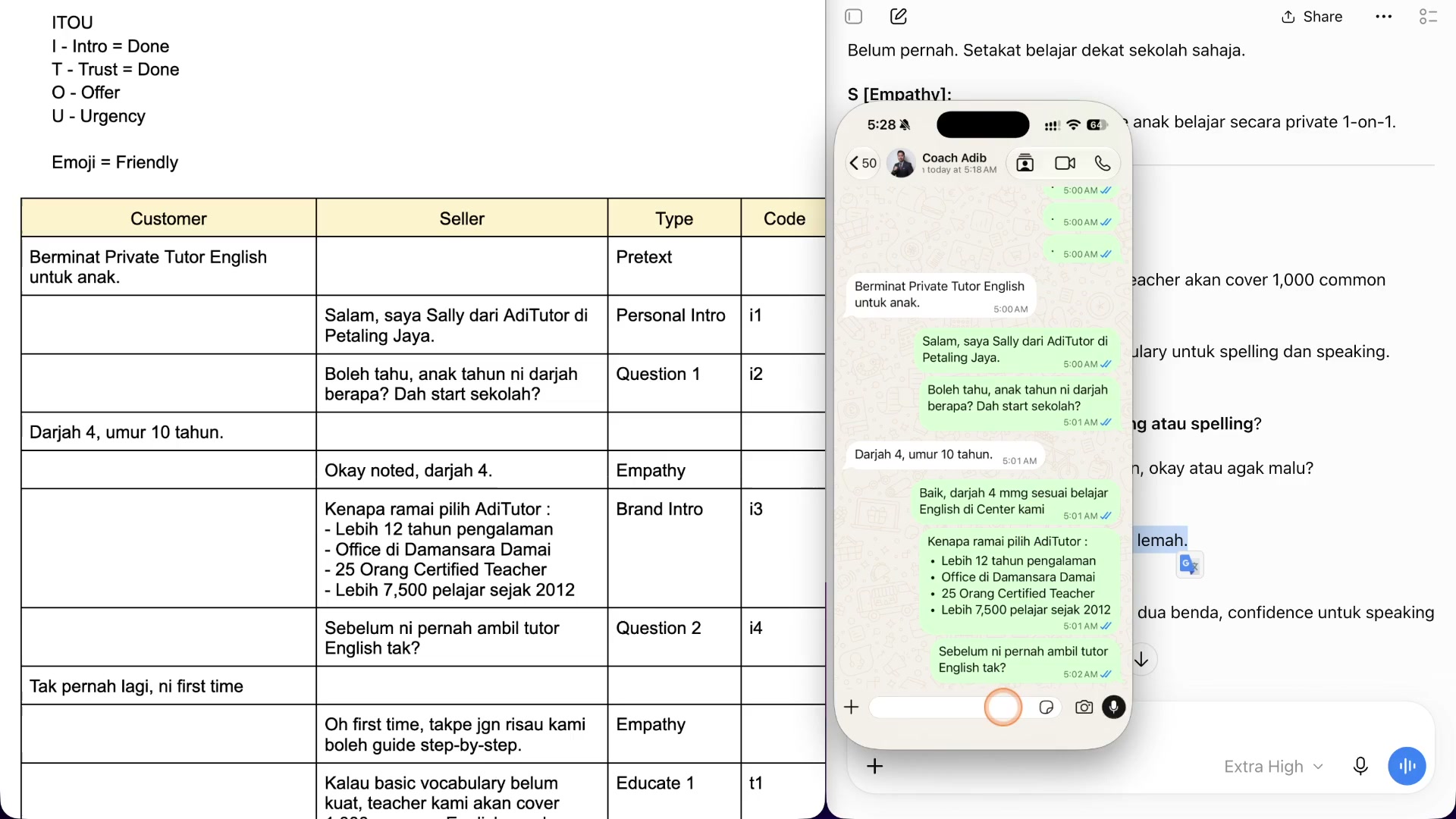Start voice mode with blue waveform button
Screen dimensions: 1456x819
click(x=1407, y=767)
